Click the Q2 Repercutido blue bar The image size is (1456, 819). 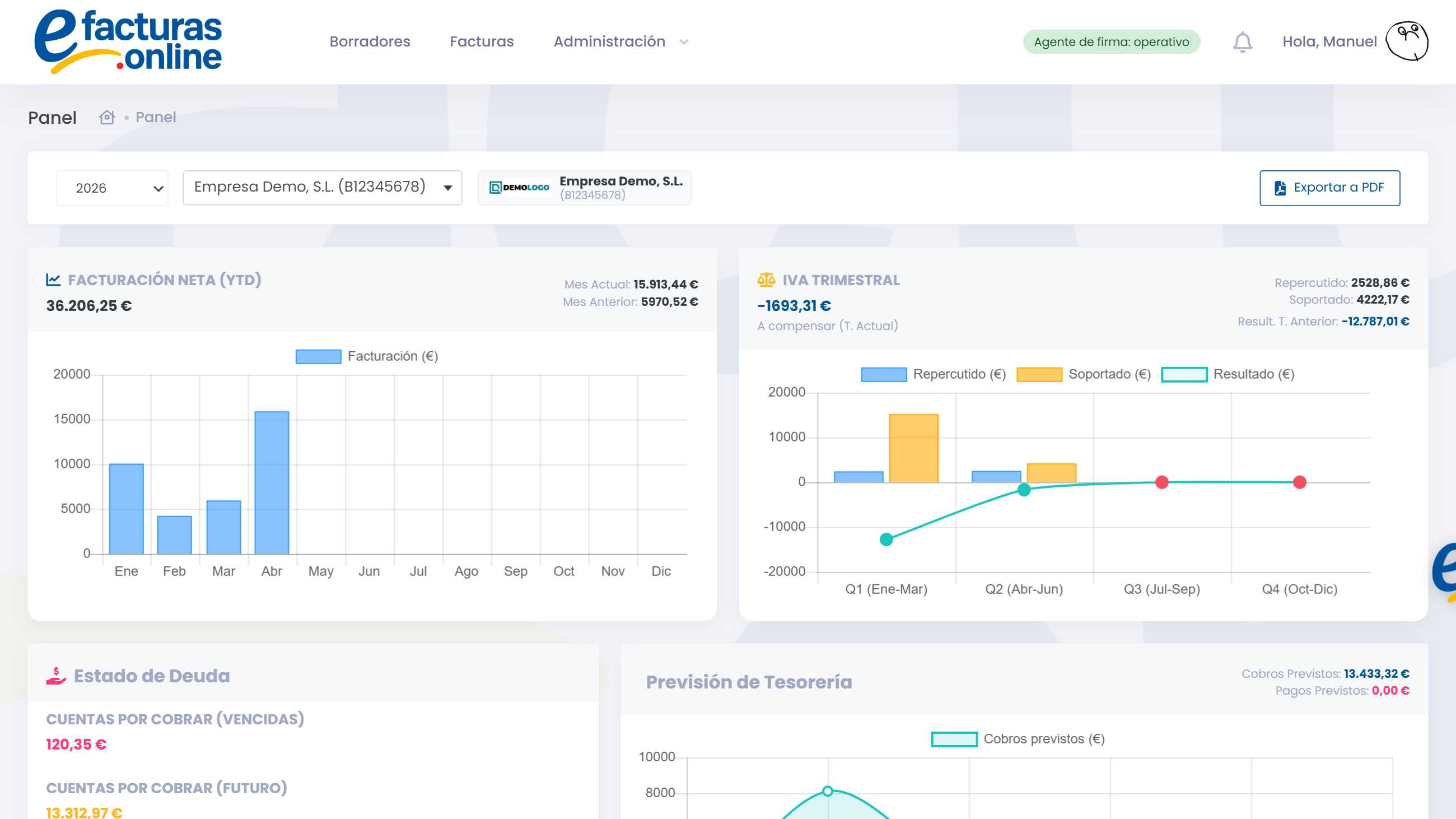(996, 477)
